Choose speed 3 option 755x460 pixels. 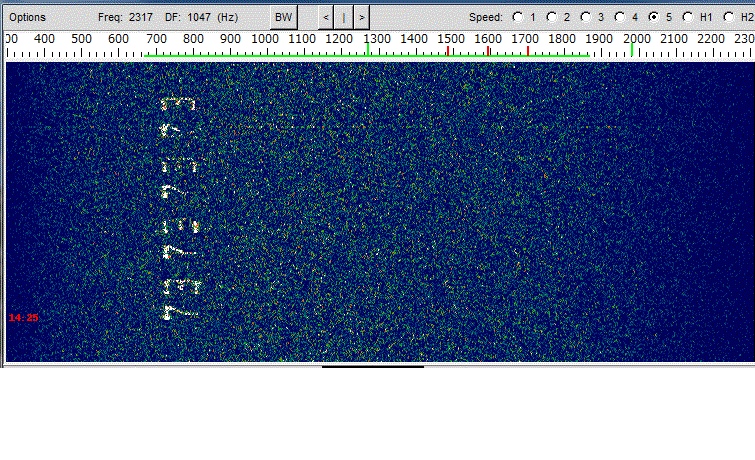585,17
